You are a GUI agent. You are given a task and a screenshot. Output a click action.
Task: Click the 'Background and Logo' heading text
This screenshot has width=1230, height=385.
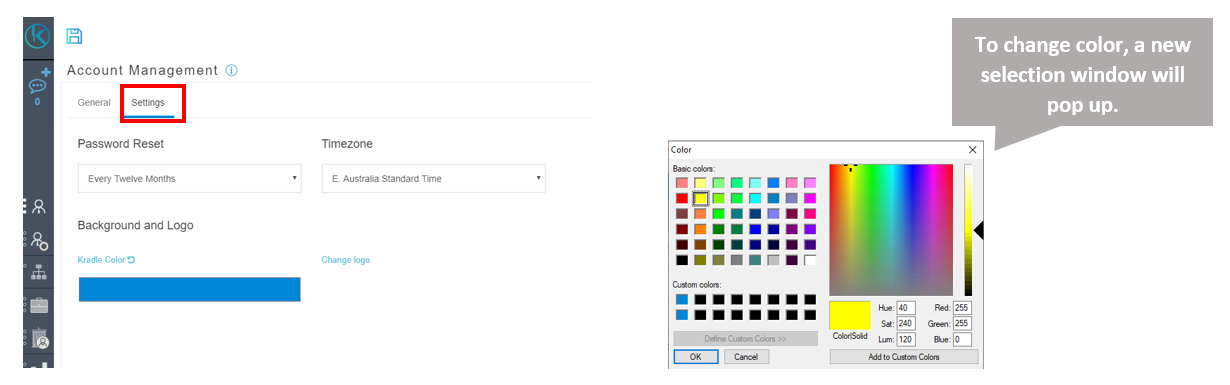click(x=135, y=225)
